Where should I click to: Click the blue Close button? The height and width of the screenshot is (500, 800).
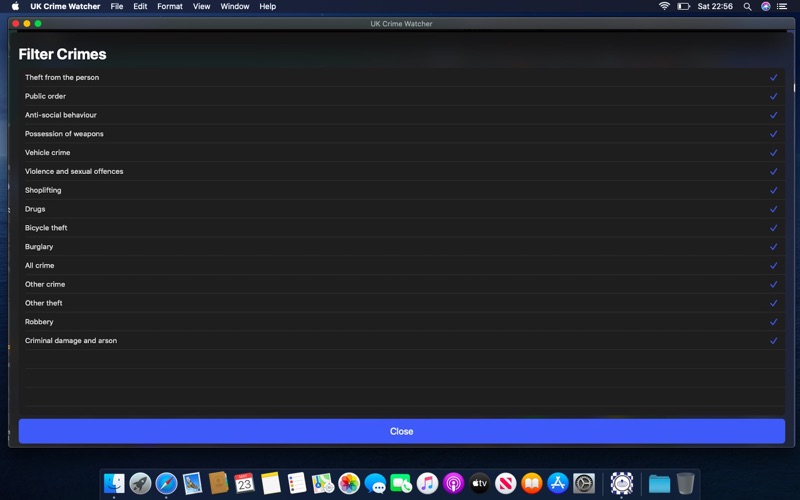[x=402, y=432]
